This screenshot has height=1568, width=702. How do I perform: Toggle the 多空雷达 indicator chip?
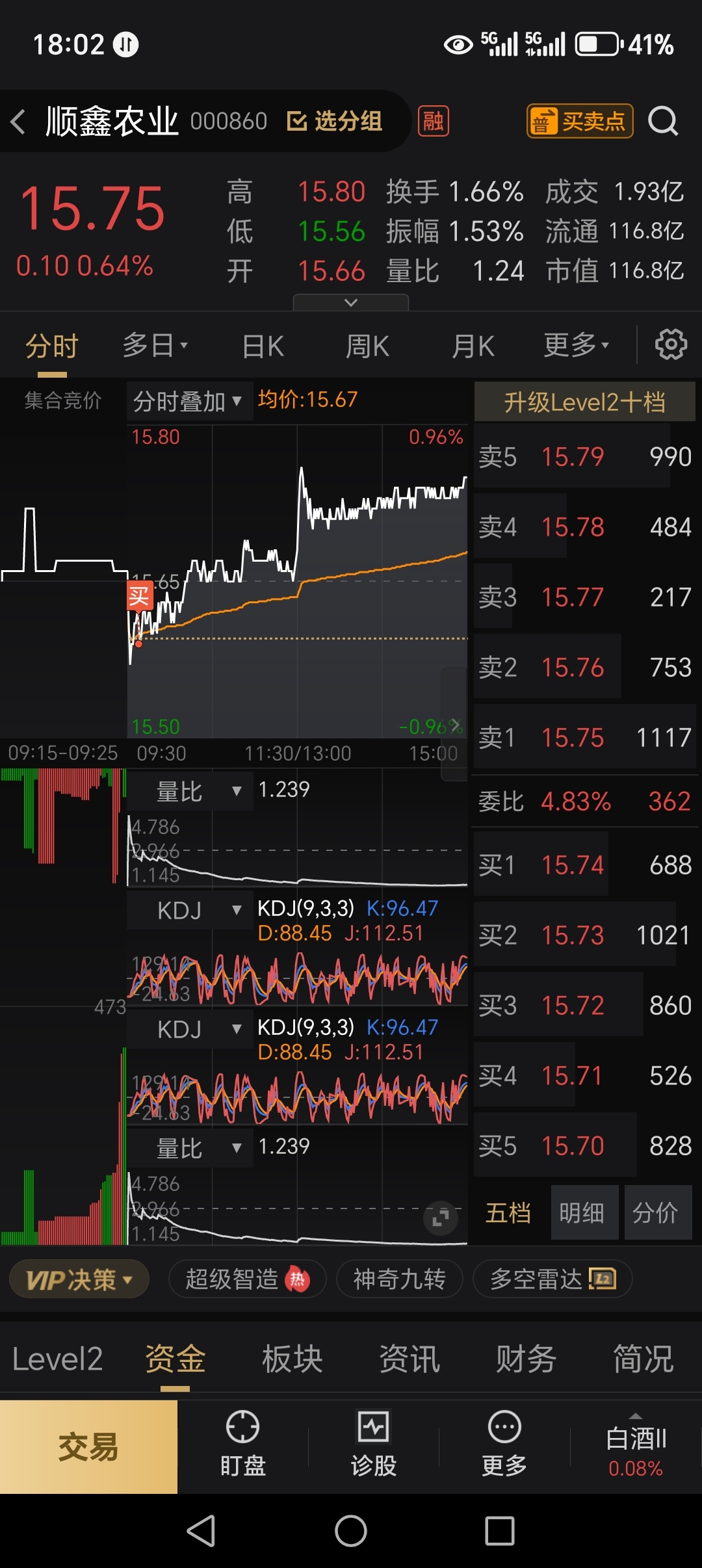coord(552,1279)
